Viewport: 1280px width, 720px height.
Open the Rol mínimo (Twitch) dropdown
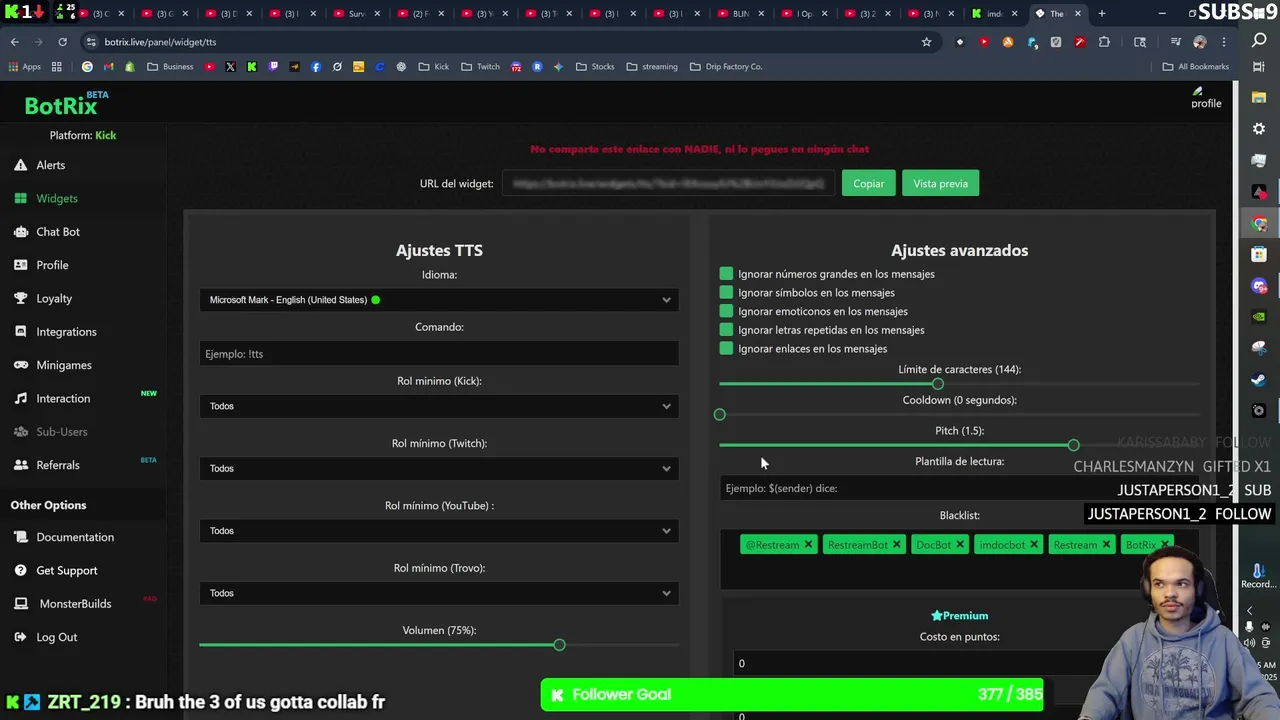point(439,468)
